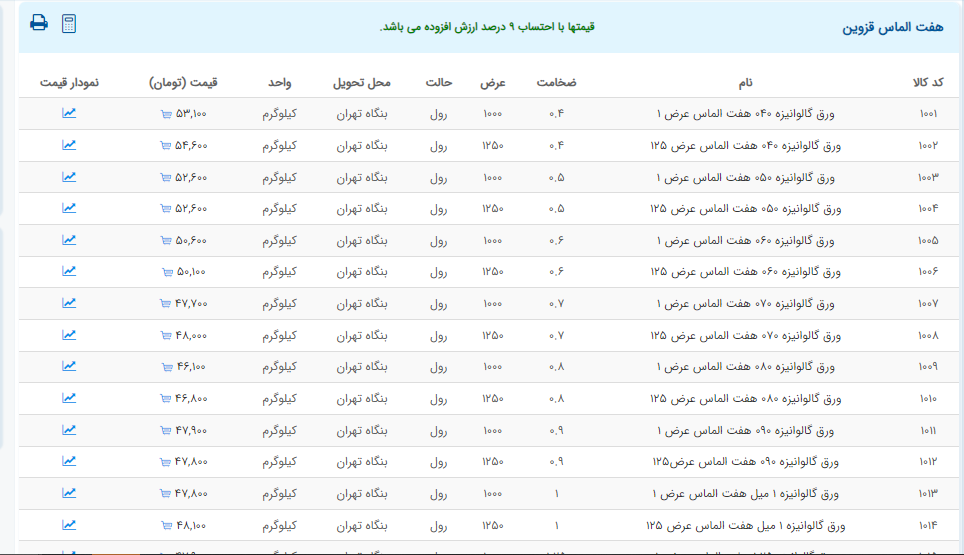Add item priced 54,600 via cart icon
The width and height of the screenshot is (964, 555).
(166, 146)
